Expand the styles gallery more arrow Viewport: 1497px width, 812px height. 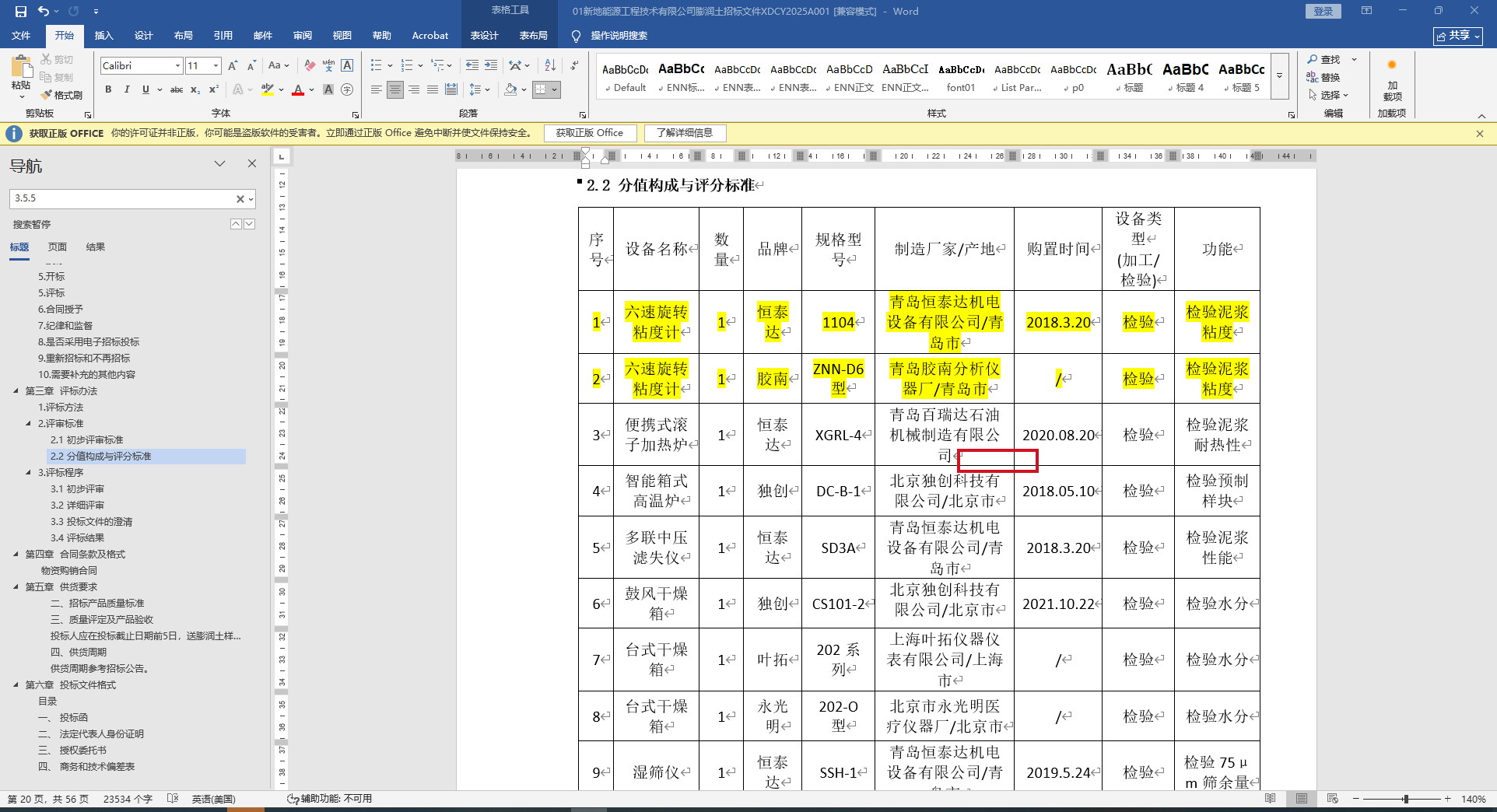1279,75
